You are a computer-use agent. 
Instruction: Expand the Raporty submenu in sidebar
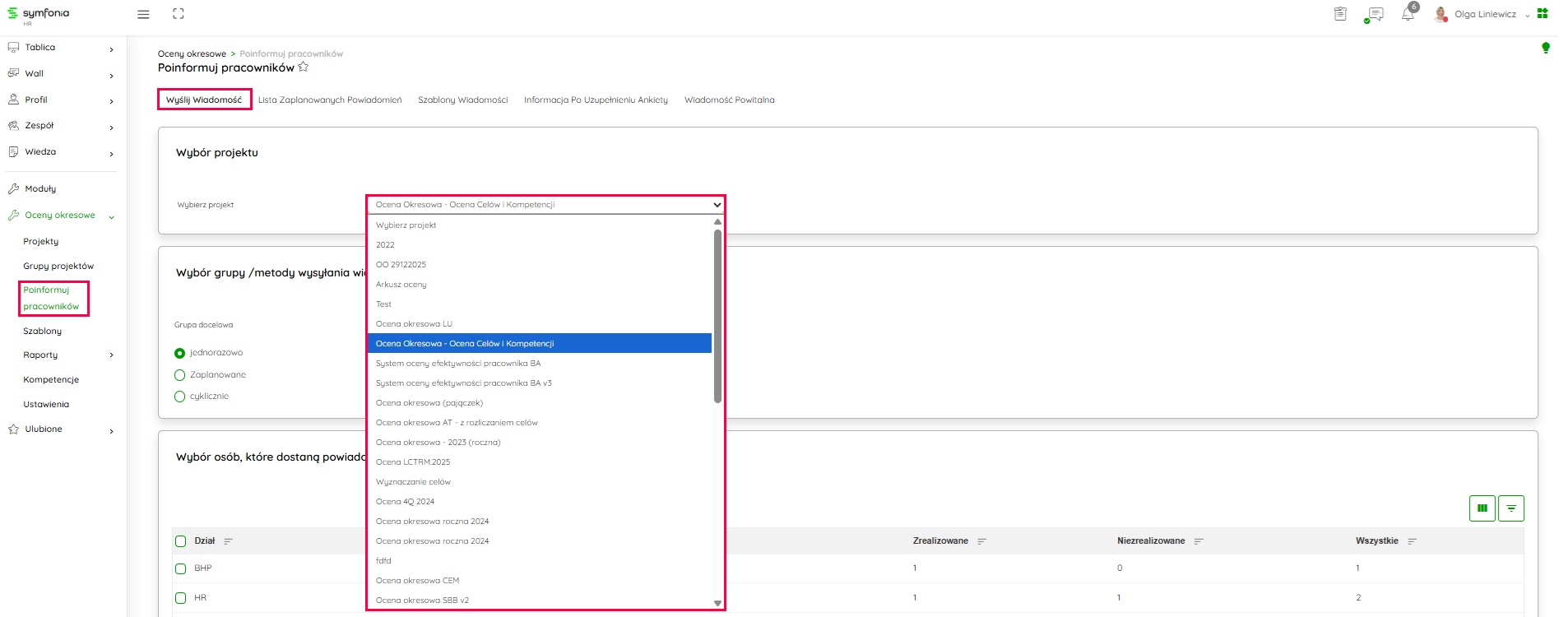(111, 355)
